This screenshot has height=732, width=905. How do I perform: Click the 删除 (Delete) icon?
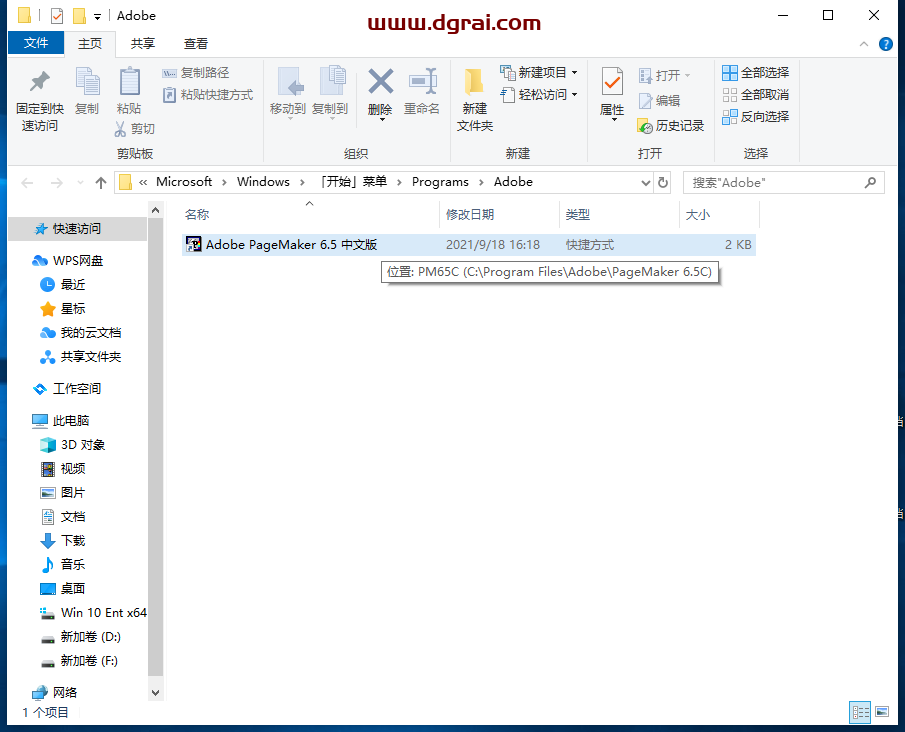click(x=379, y=95)
